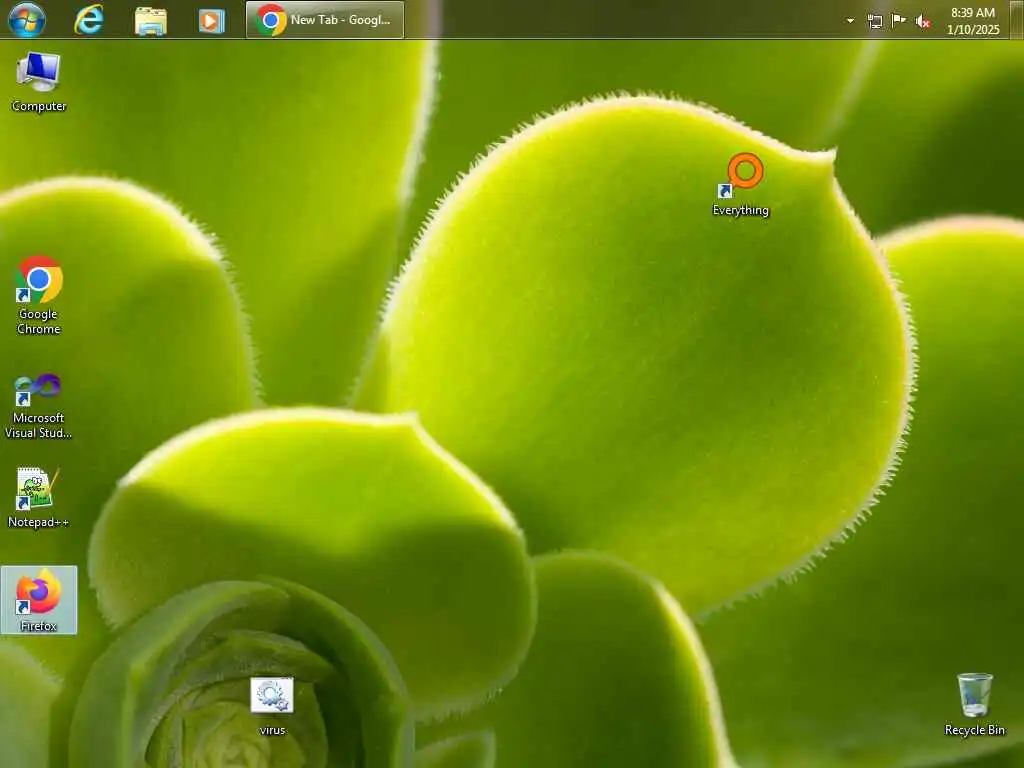Screen dimensions: 1024x768
Task: Select the Google Chrome desktop shortcut
Action: (39, 295)
